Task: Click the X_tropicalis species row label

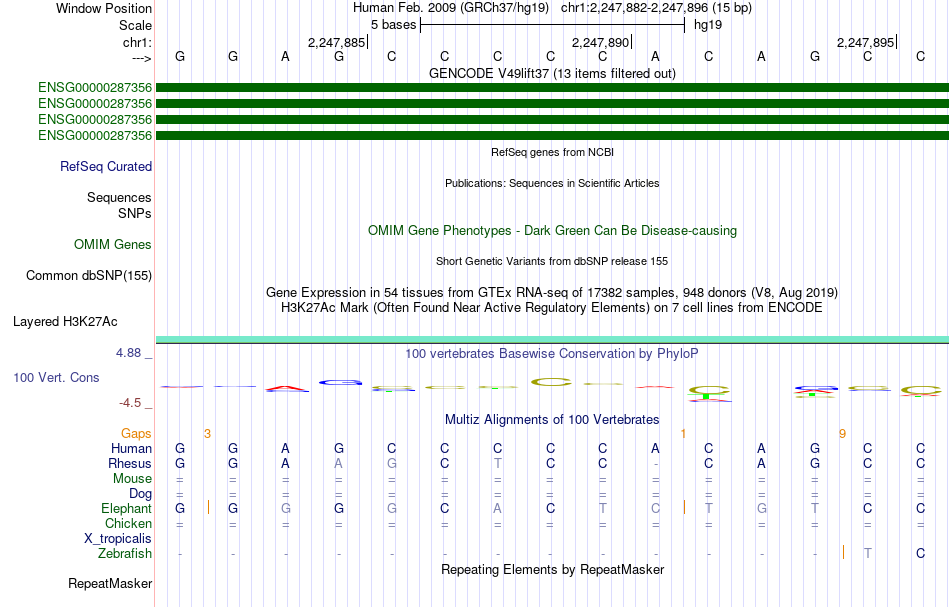Action: [x=118, y=539]
